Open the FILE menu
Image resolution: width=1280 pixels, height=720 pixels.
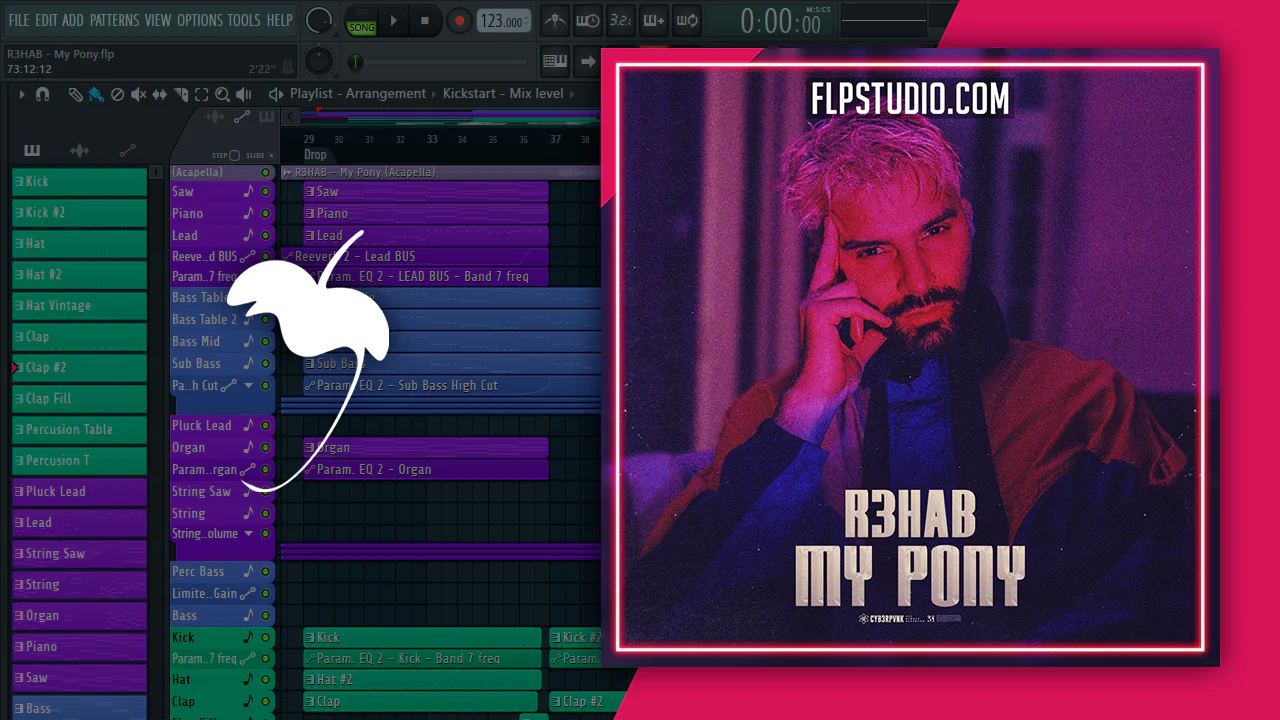(x=19, y=20)
